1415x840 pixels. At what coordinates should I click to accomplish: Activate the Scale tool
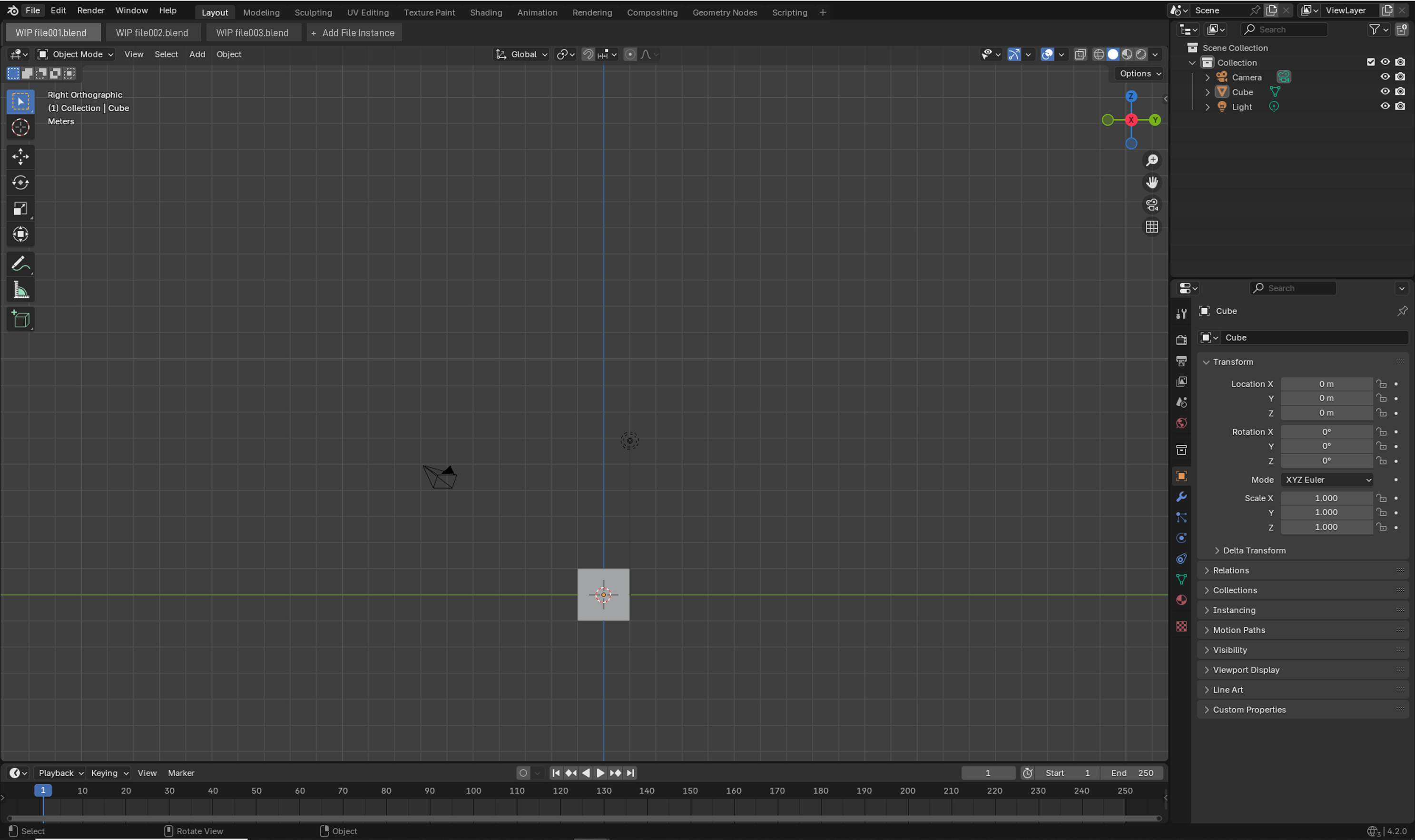20,209
